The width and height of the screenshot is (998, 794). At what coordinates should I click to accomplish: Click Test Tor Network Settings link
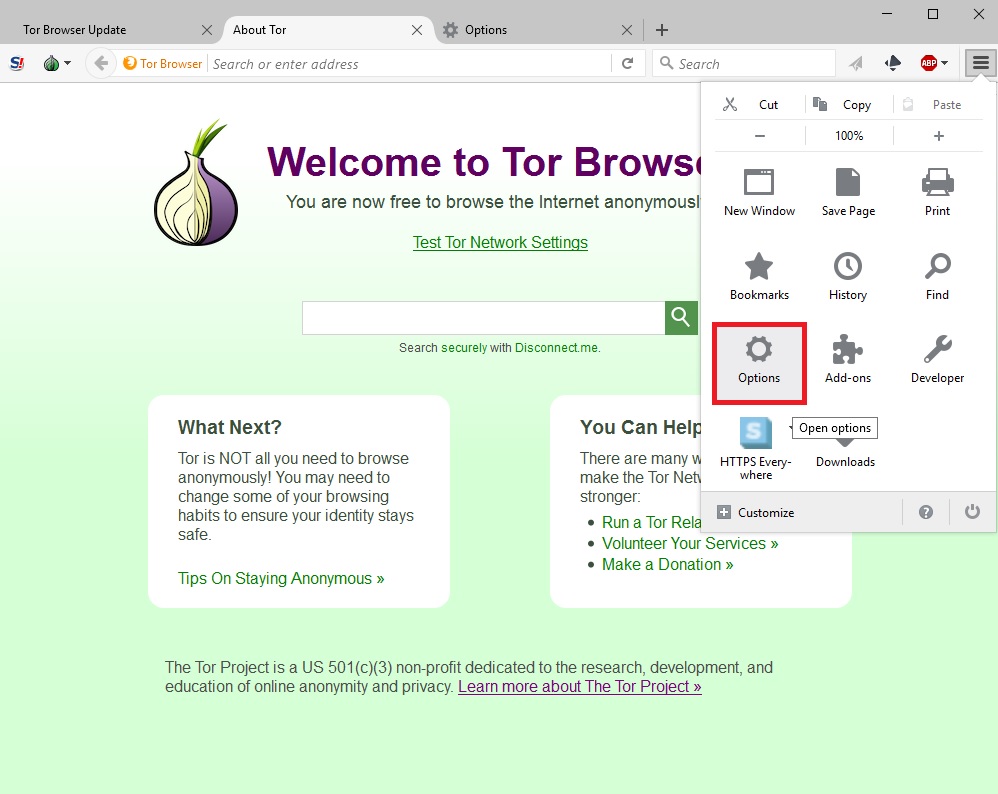pyautogui.click(x=500, y=243)
